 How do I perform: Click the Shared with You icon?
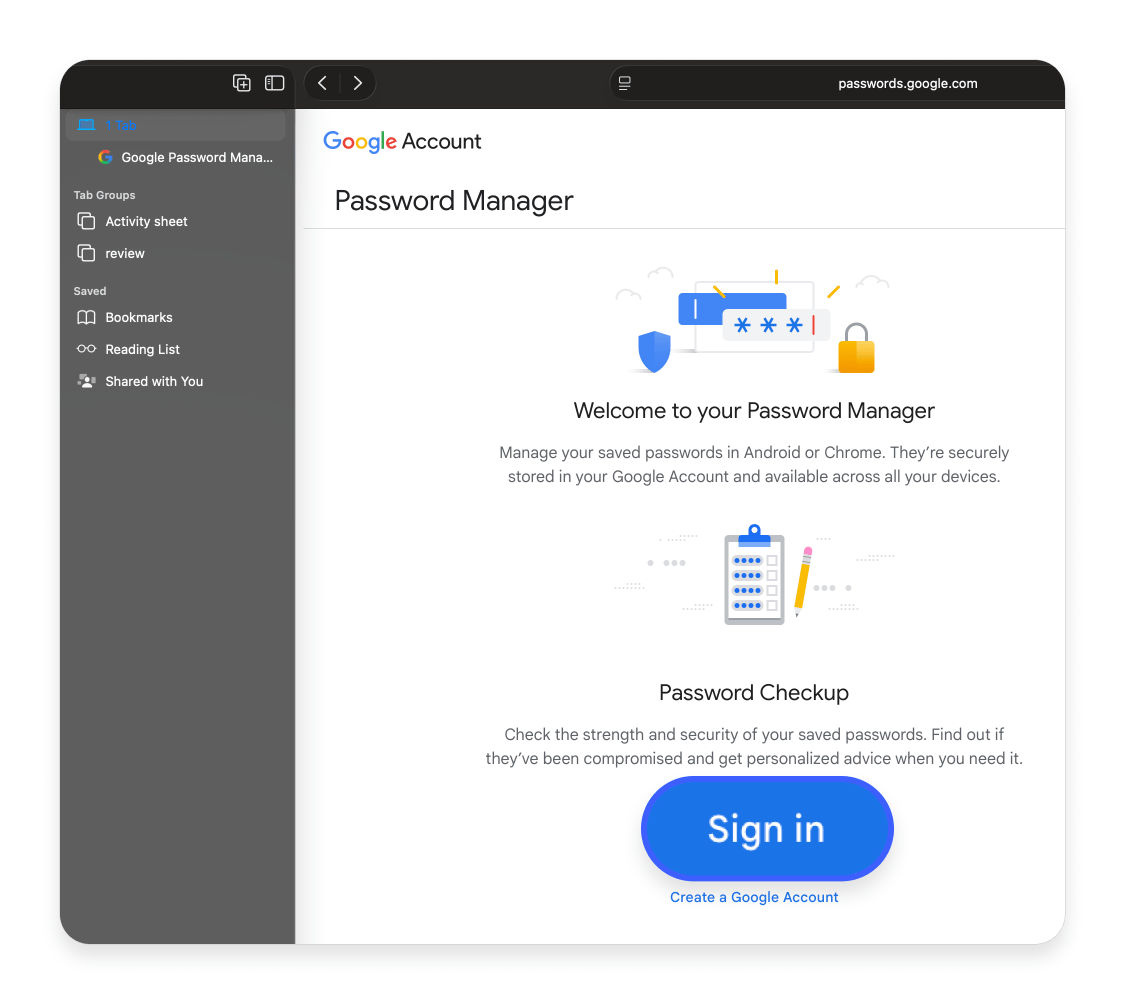pos(85,381)
